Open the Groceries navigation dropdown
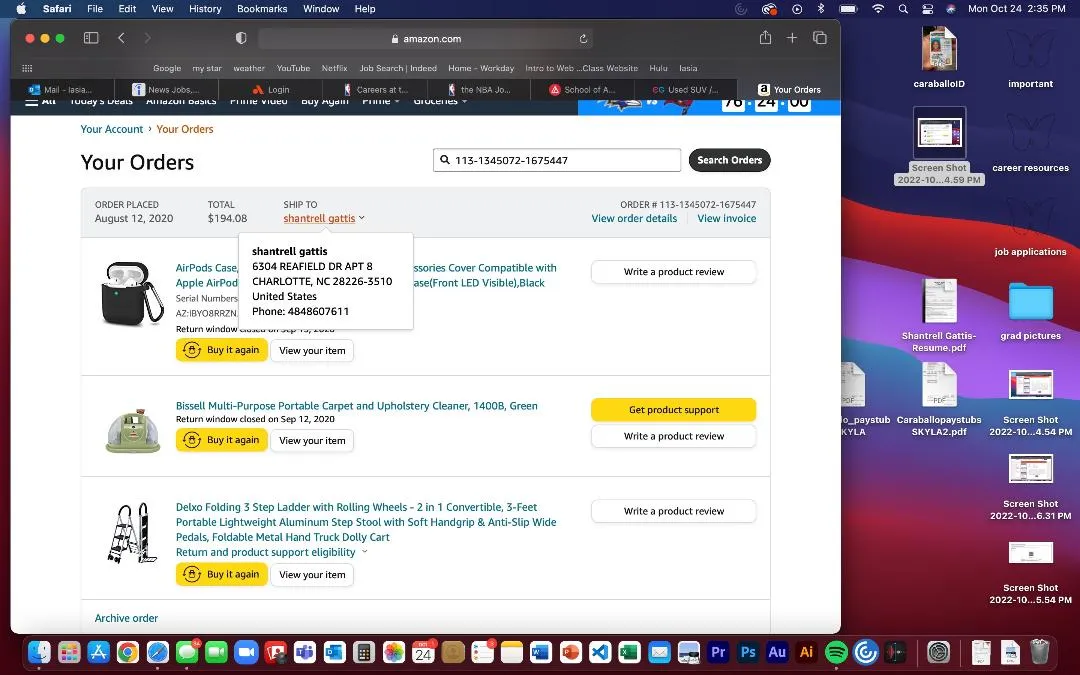 coord(440,101)
